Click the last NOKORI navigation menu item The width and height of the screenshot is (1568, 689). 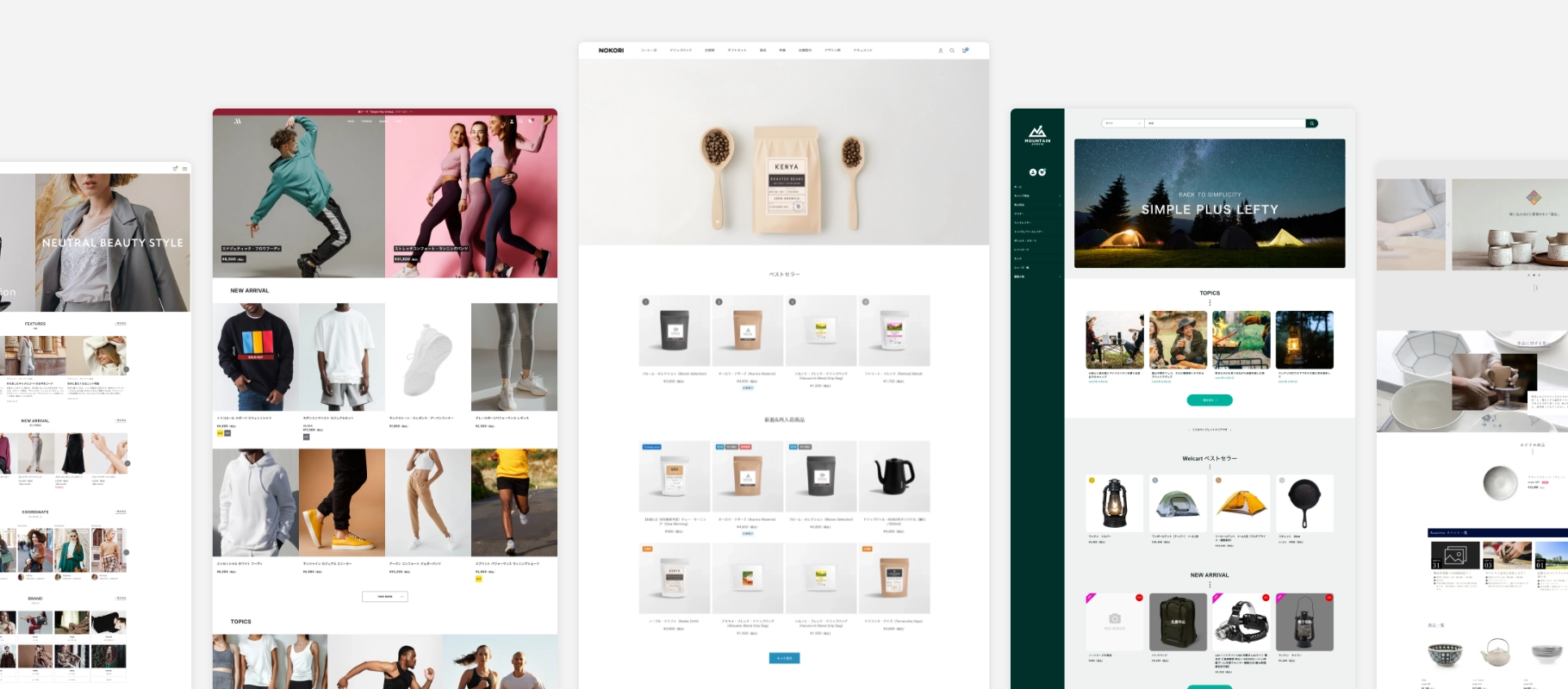(862, 51)
